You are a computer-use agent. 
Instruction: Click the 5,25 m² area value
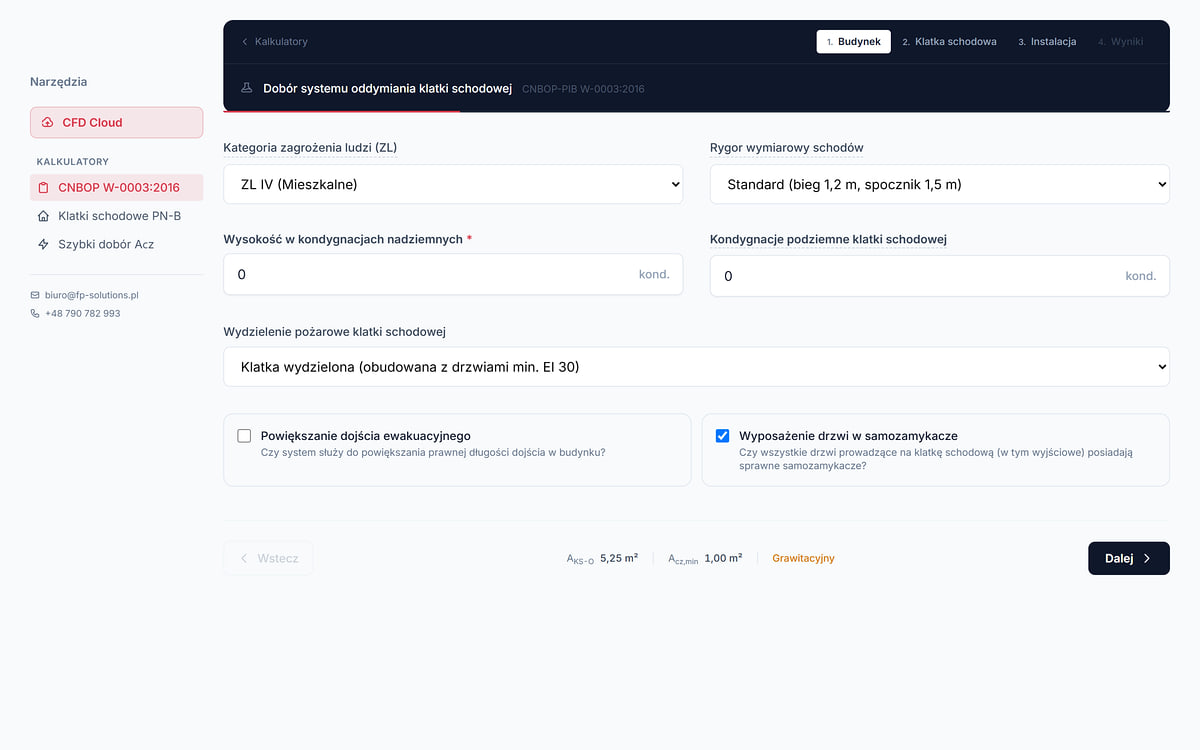[x=619, y=558]
